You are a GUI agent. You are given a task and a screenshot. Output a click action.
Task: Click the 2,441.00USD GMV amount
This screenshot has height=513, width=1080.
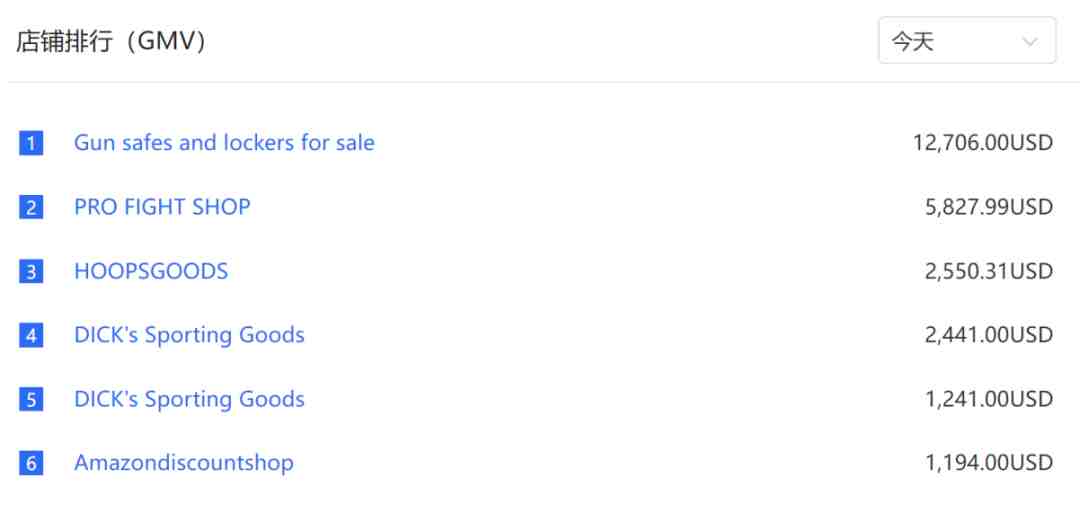[989, 335]
